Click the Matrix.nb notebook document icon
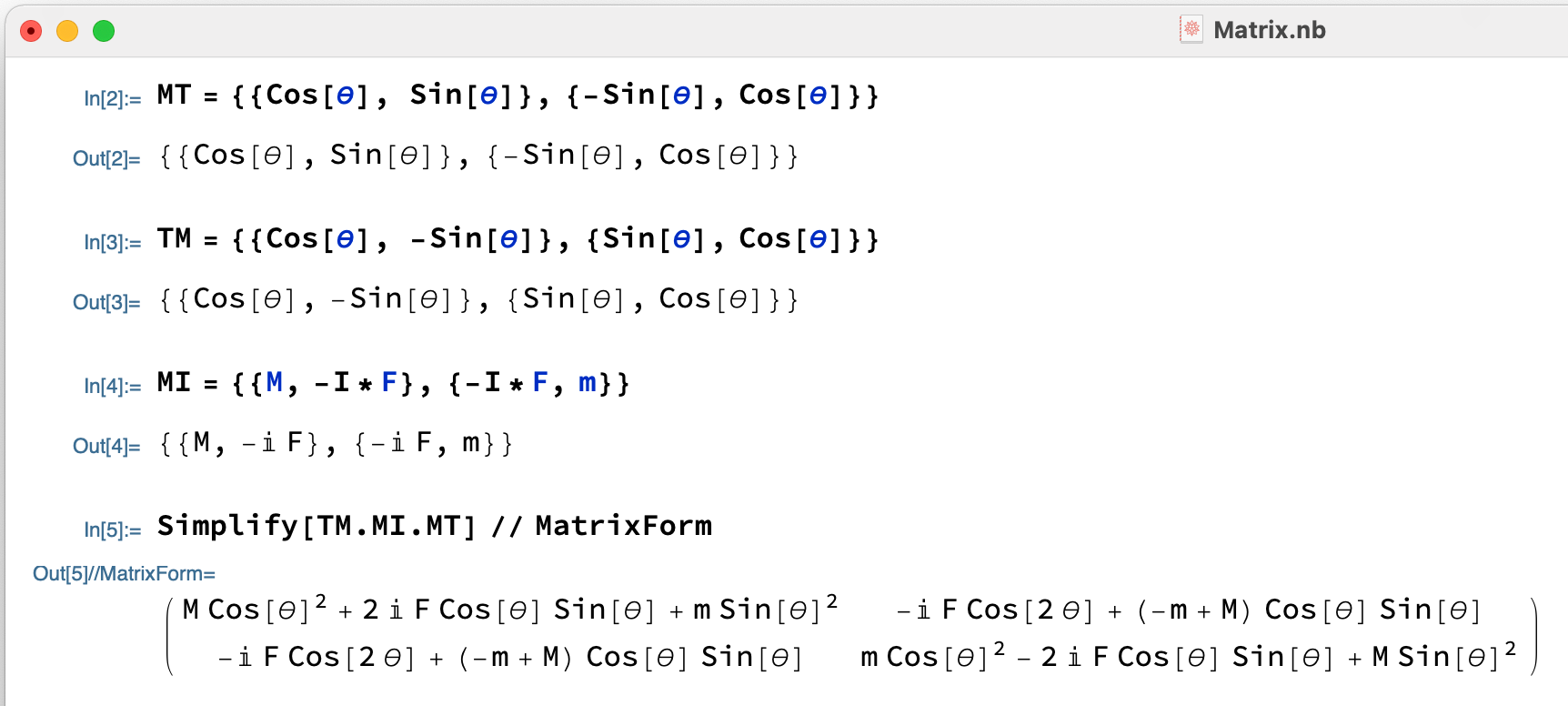The image size is (1568, 706). pyautogui.click(x=1191, y=29)
